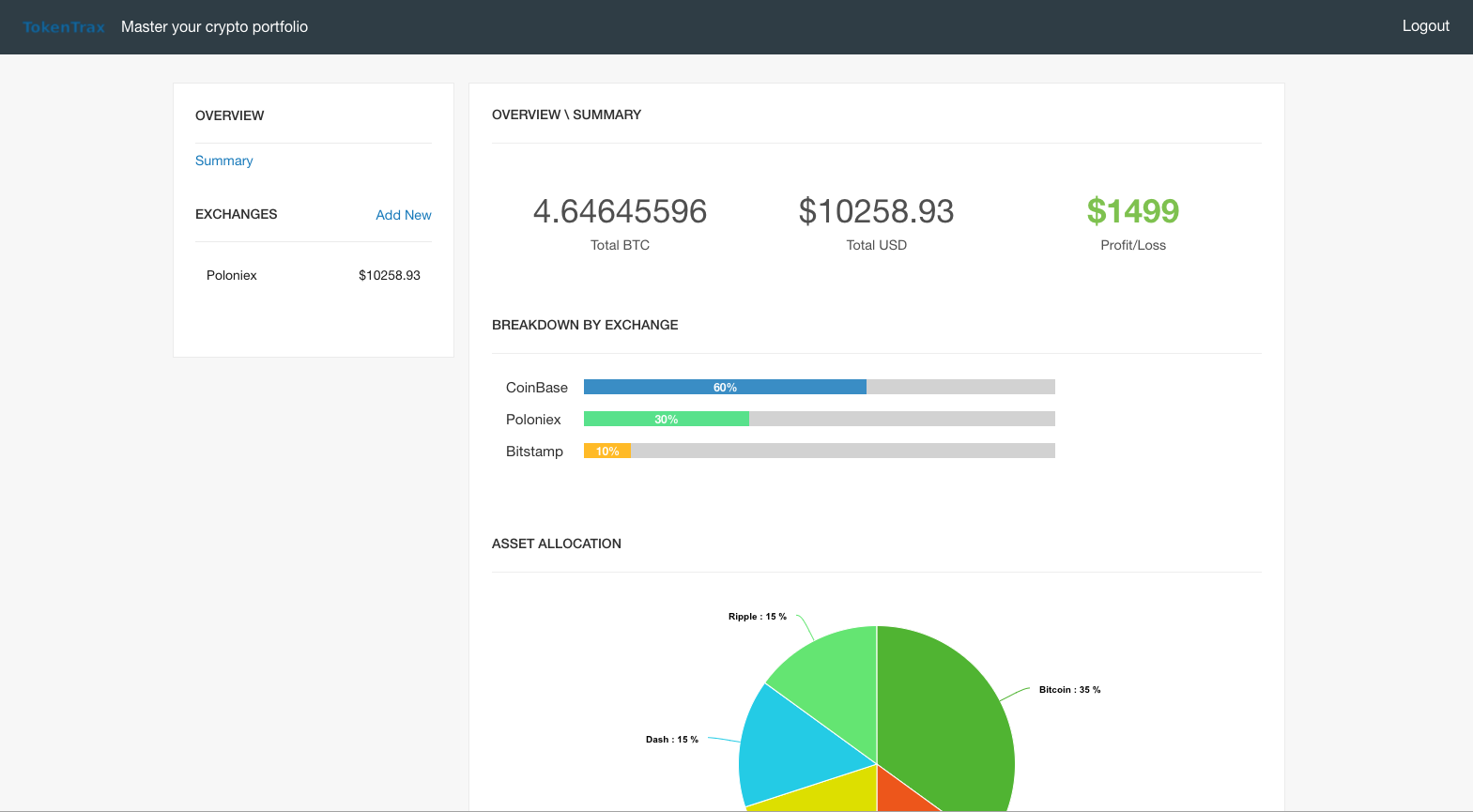Click the Dash : 15 % chart label

click(x=671, y=740)
